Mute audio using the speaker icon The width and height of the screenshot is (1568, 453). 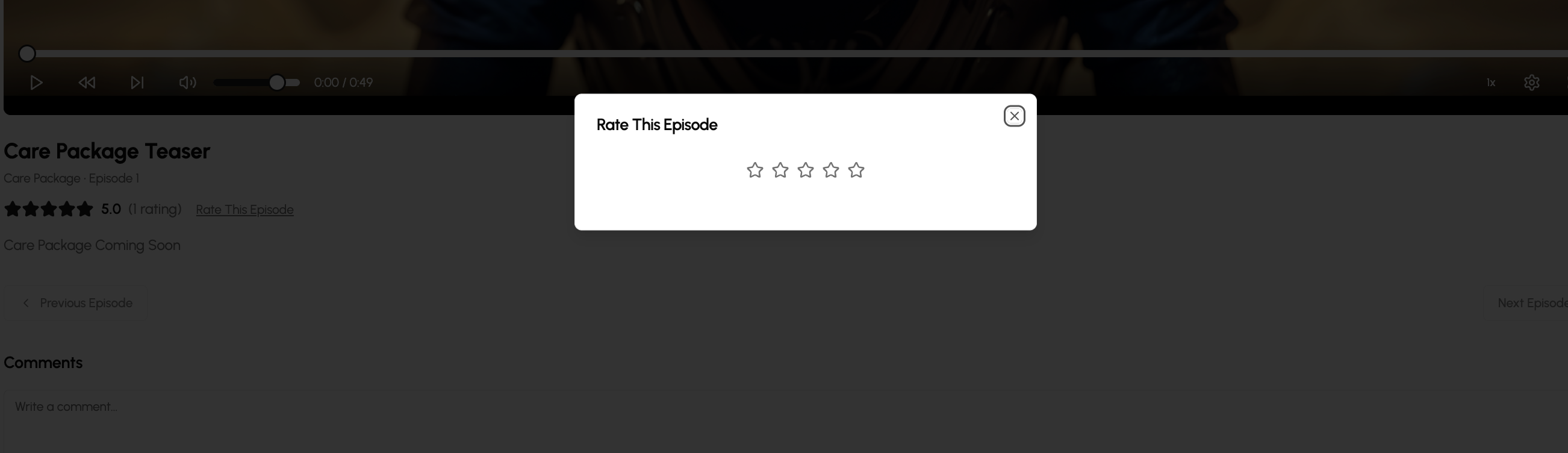187,82
